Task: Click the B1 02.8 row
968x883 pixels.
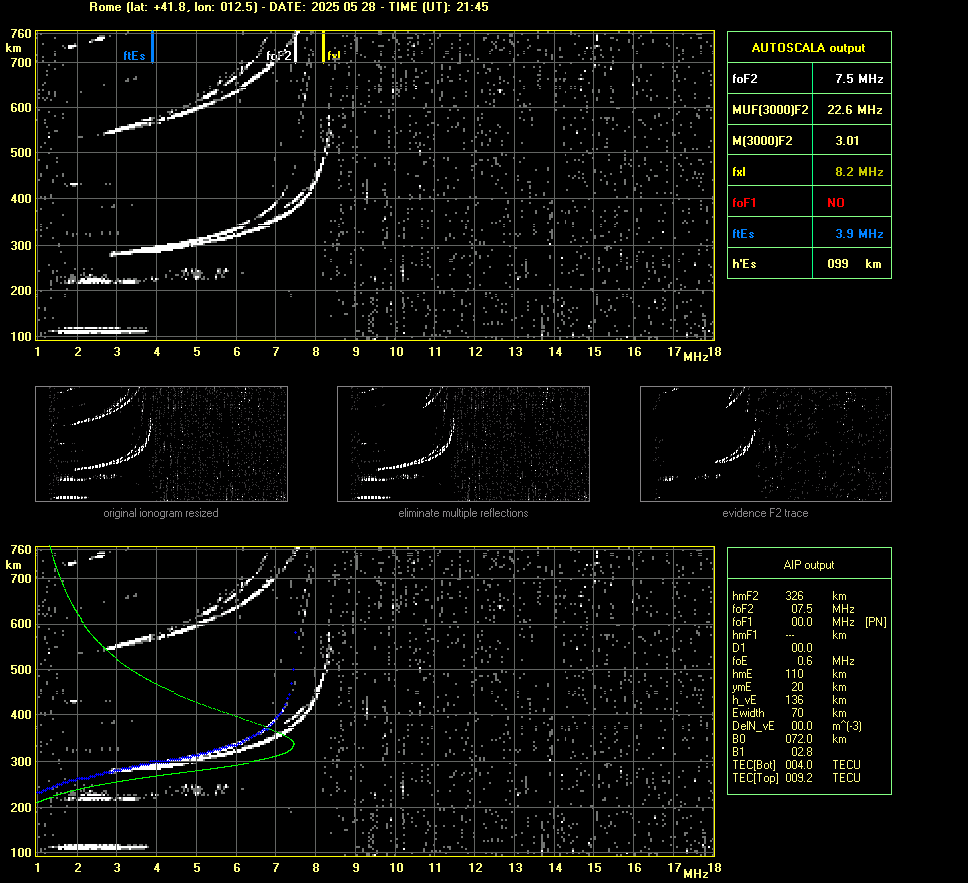Action: [x=772, y=751]
